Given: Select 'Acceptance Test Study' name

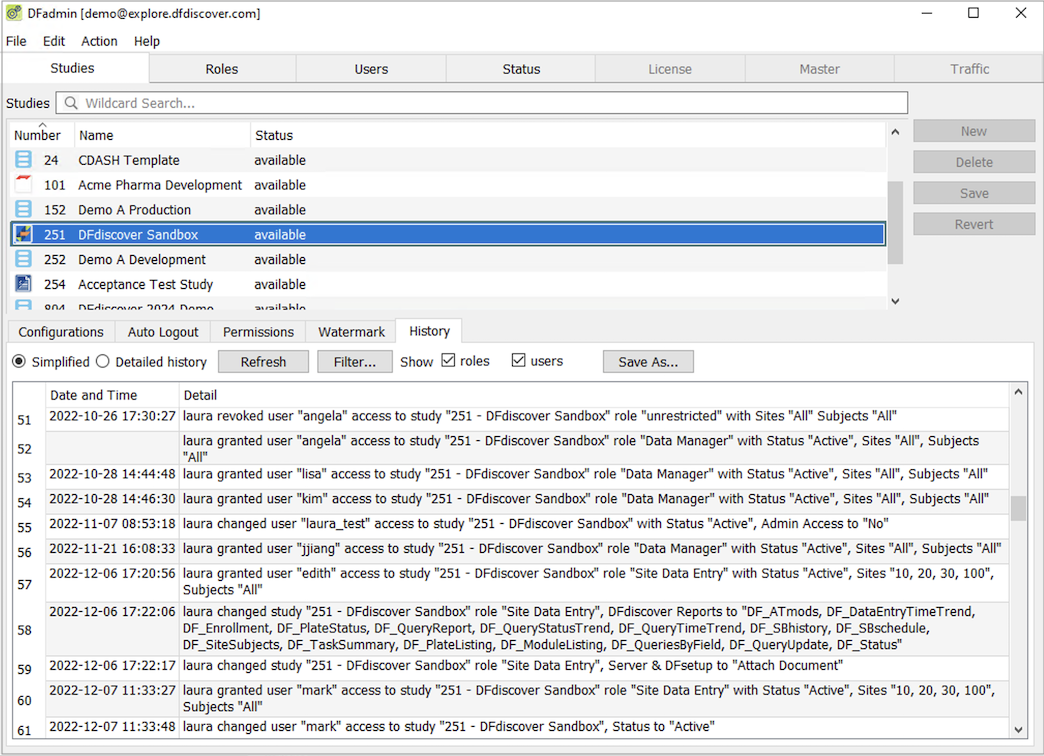Looking at the screenshot, I should (145, 284).
